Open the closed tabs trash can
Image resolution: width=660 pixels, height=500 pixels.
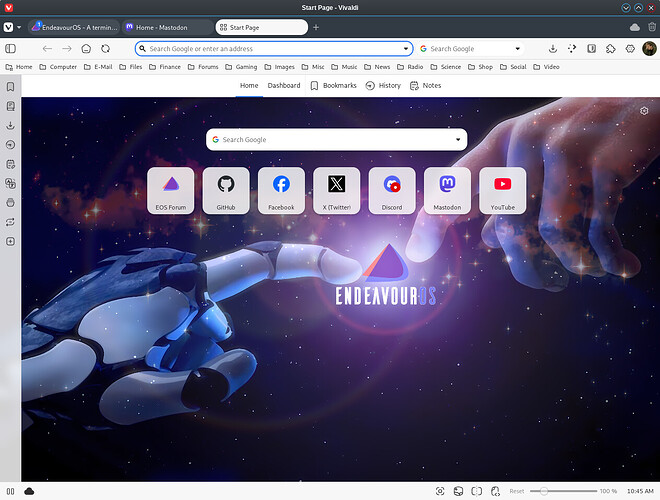(652, 27)
